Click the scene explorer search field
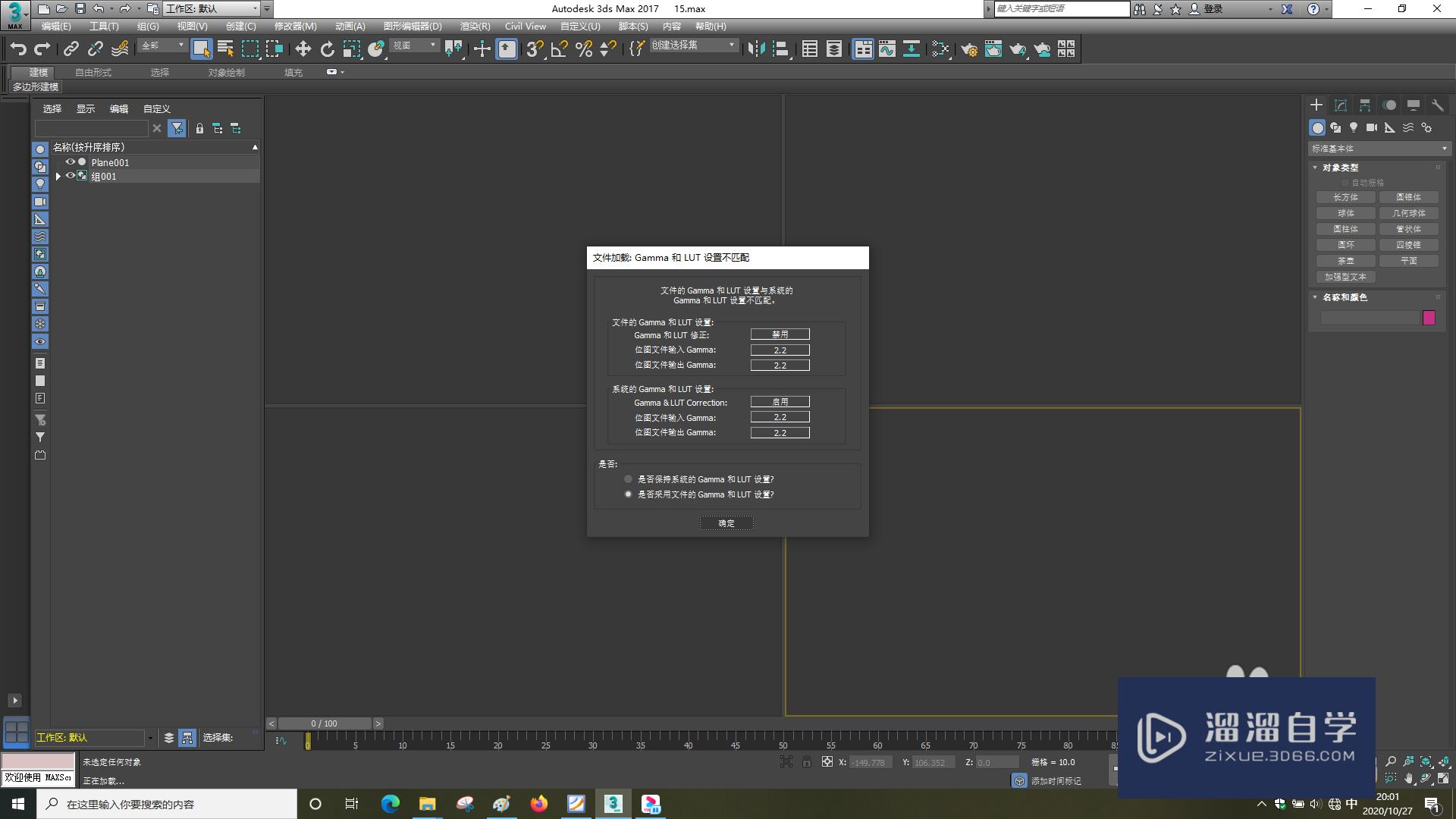 [91, 128]
